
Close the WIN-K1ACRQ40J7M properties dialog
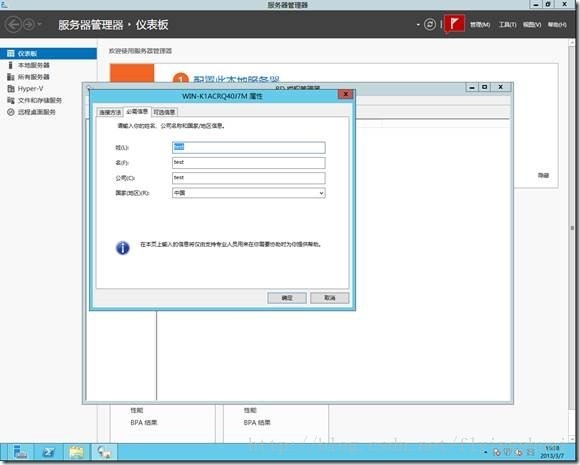click(345, 94)
